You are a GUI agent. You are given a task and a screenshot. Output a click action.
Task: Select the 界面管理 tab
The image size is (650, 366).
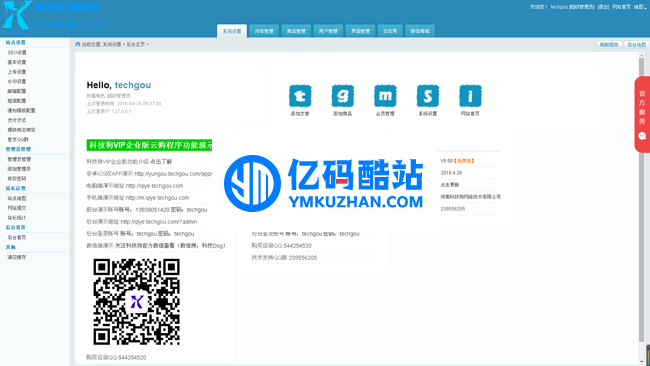point(360,31)
